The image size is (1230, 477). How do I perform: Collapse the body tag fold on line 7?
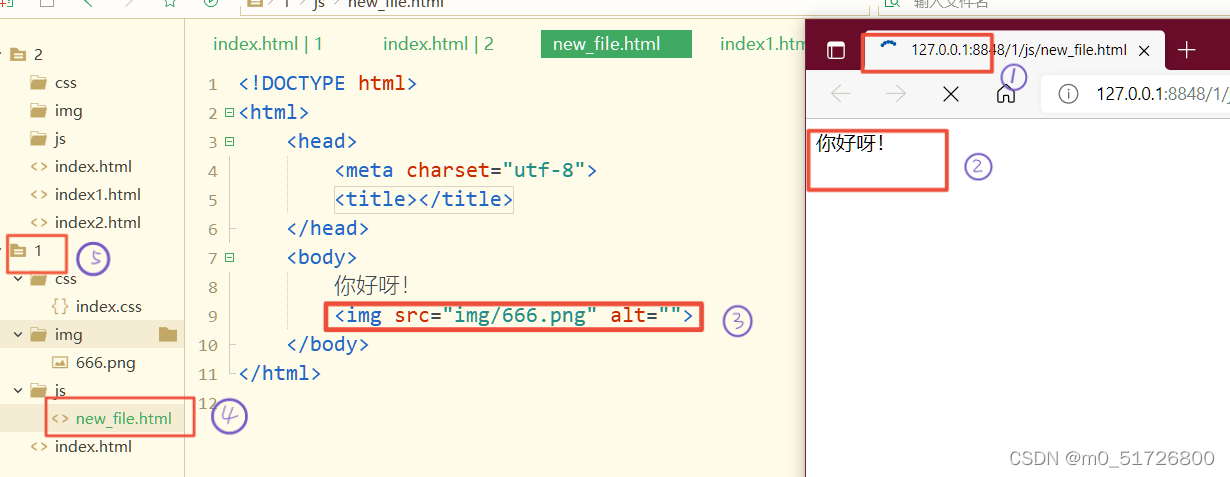pos(230,258)
